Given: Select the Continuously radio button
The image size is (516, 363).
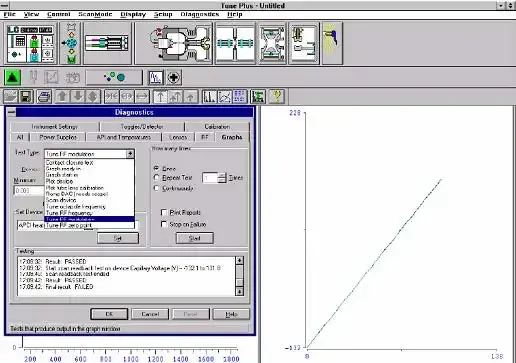Looking at the screenshot, I should coord(156,188).
